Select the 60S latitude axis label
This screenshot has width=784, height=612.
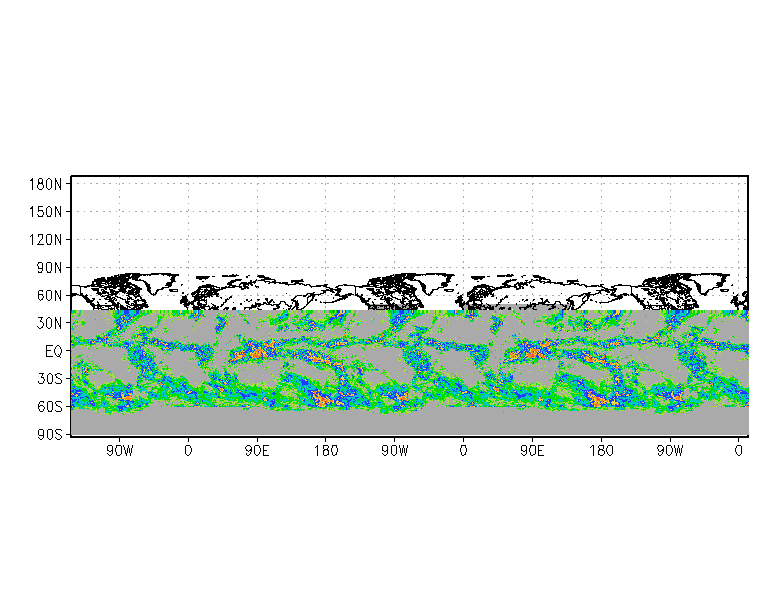tap(50, 407)
